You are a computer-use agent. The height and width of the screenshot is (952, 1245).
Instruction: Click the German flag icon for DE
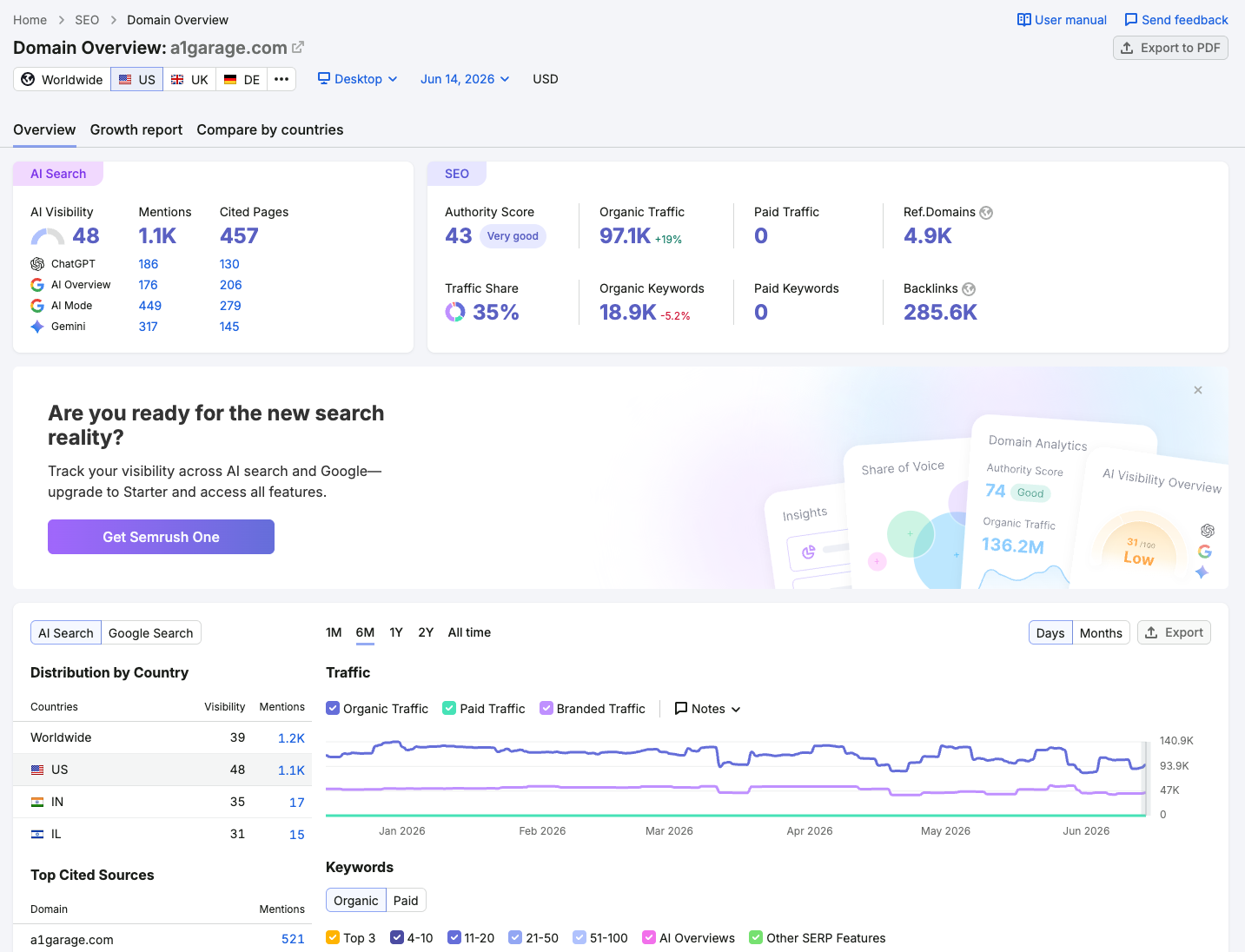(230, 79)
